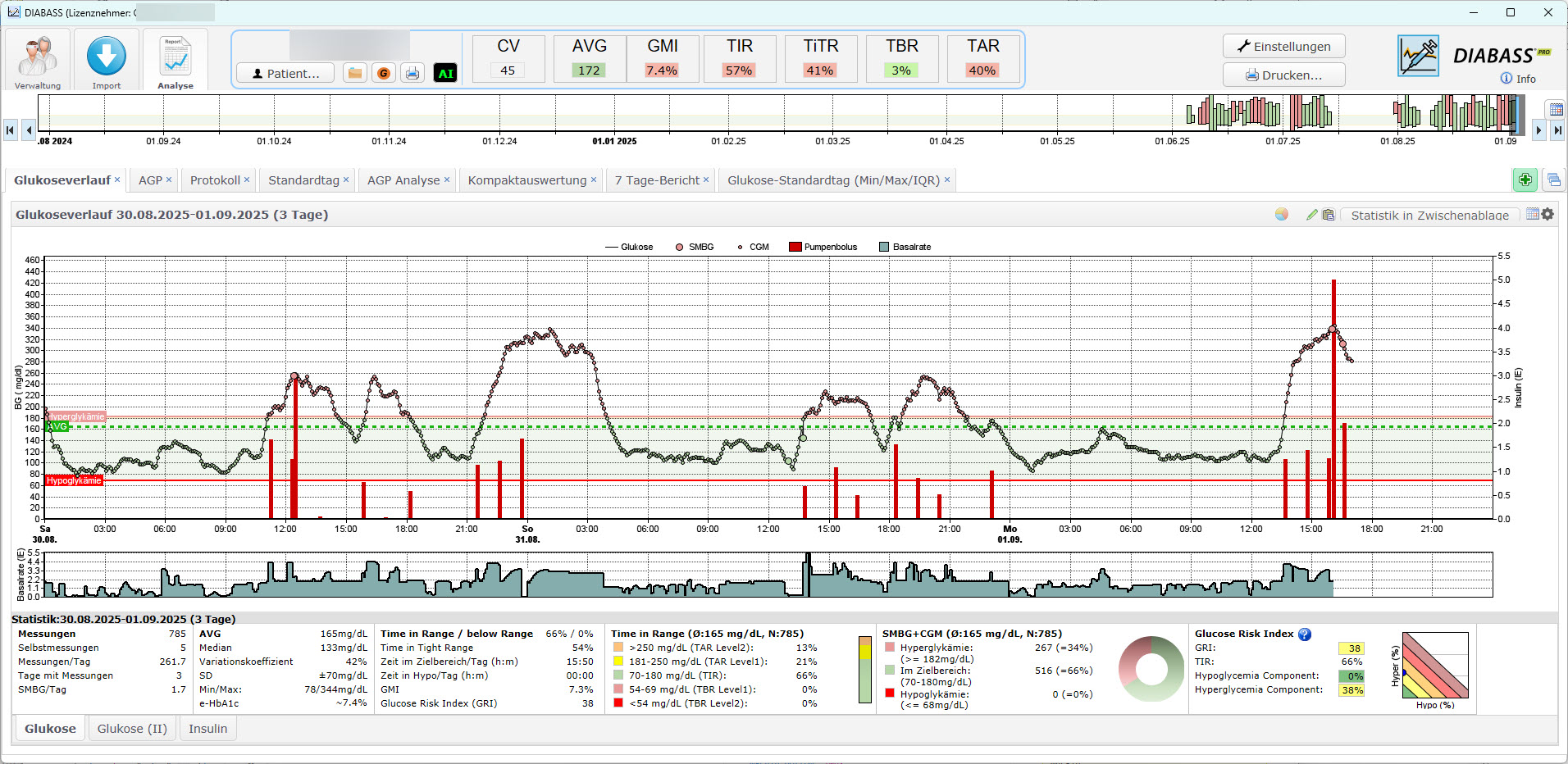Switch to the AGP Analyse tab
1568x764 pixels.
[x=403, y=180]
